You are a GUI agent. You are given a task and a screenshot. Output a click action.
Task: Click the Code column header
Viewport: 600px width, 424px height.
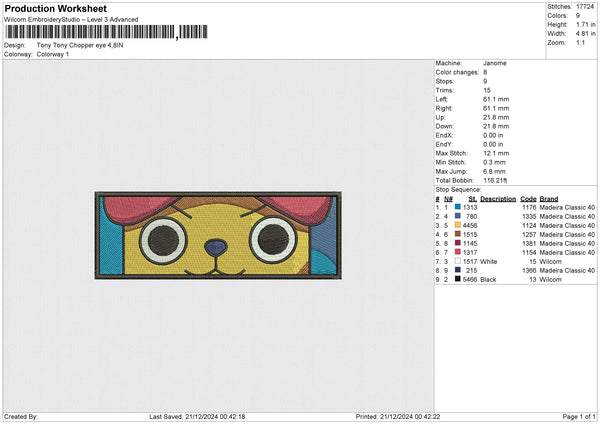click(528, 198)
